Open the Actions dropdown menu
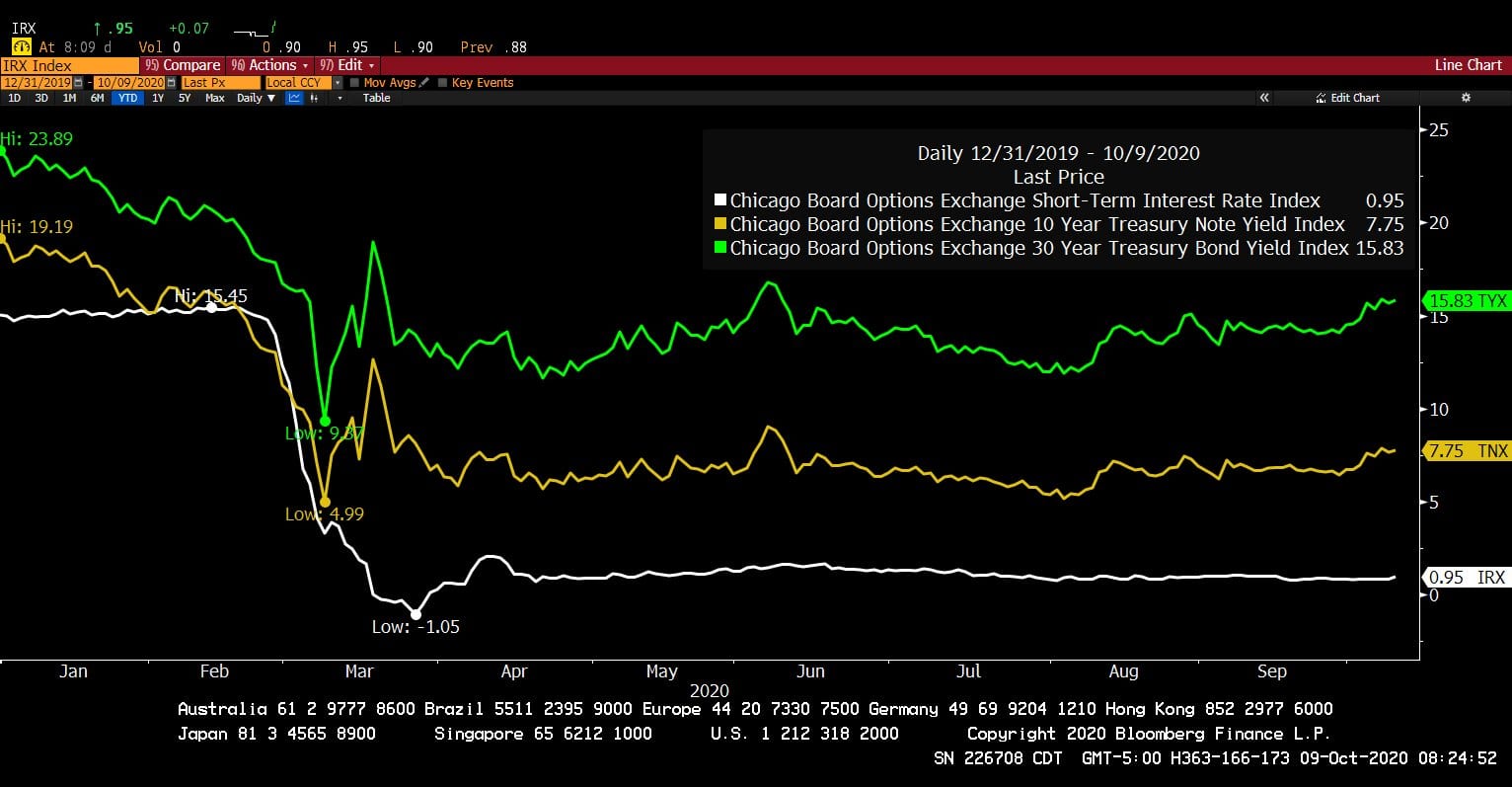Viewport: 1512px width, 787px height. click(x=269, y=65)
